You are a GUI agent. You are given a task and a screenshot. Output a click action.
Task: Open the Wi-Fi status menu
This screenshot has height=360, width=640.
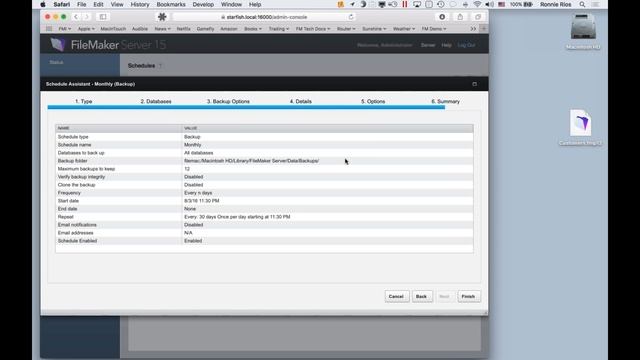477,4
